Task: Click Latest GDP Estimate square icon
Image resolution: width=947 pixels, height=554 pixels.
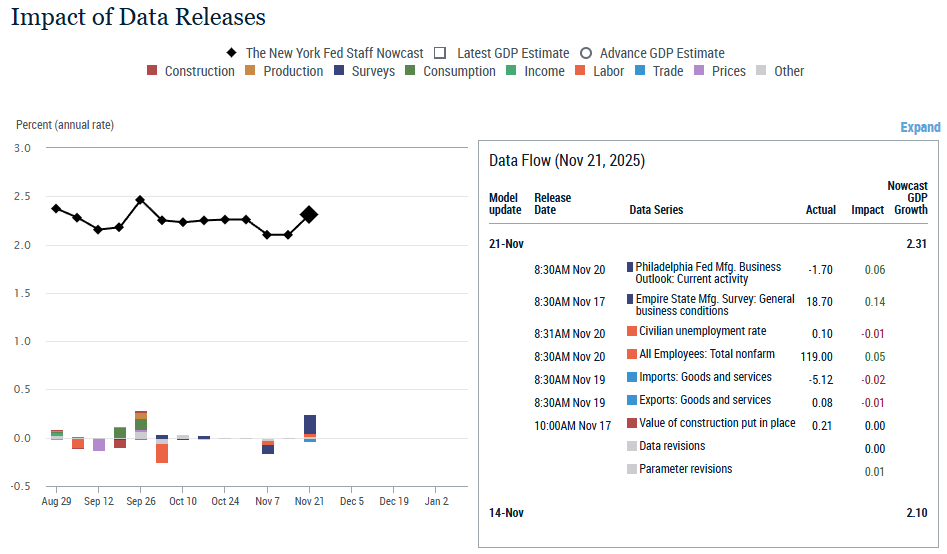Action: coord(441,53)
